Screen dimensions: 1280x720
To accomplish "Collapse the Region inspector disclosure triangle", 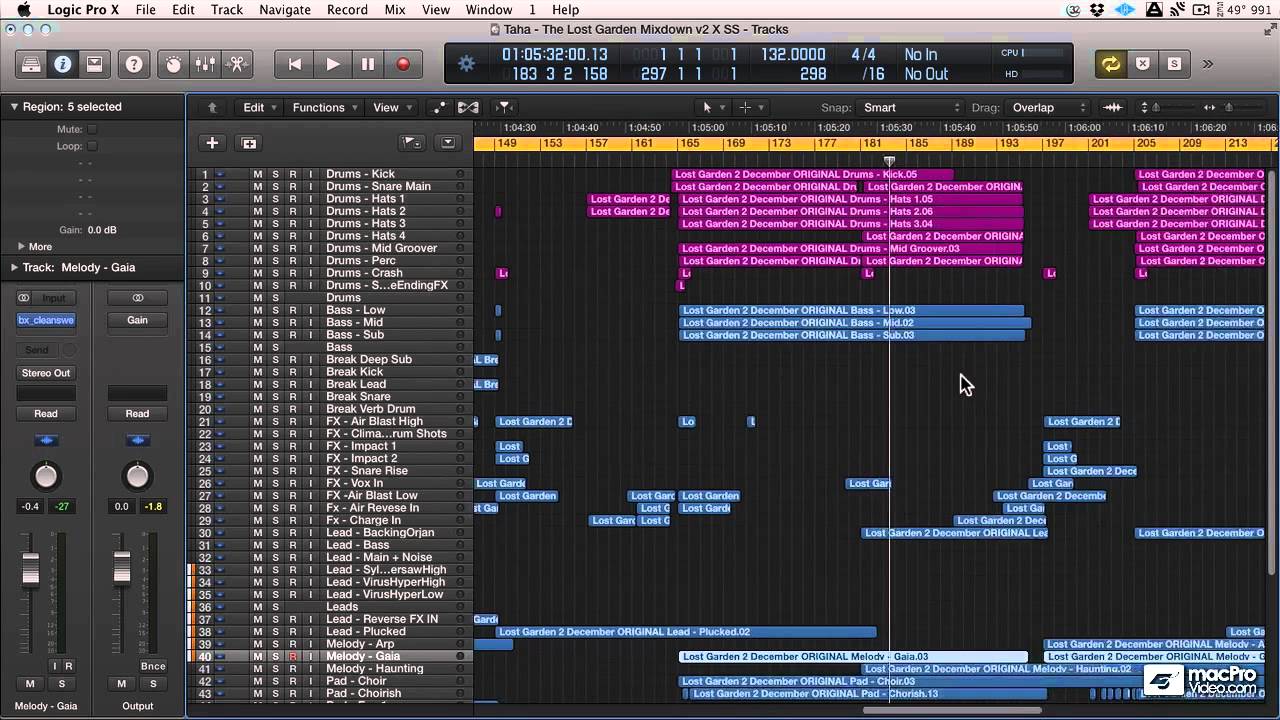I will pyautogui.click(x=13, y=106).
